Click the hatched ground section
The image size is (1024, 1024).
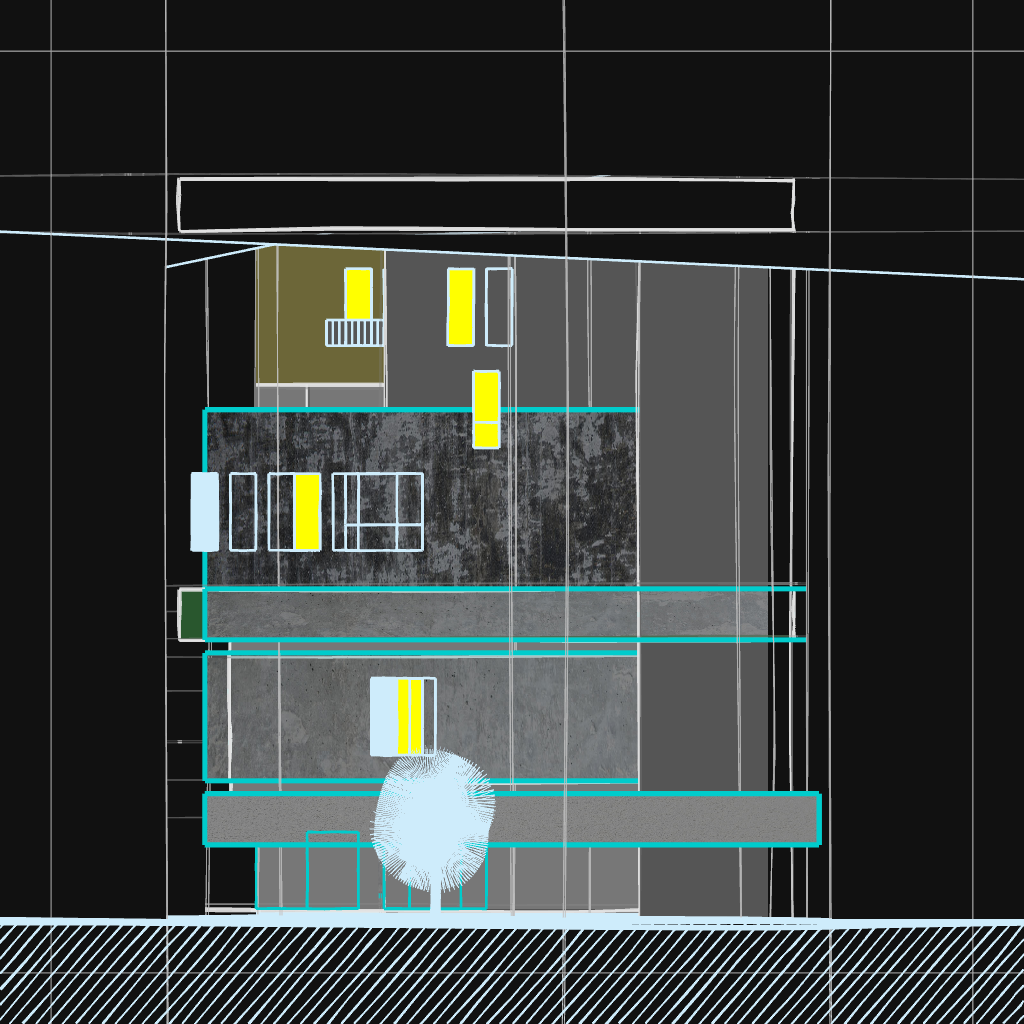pos(512,975)
